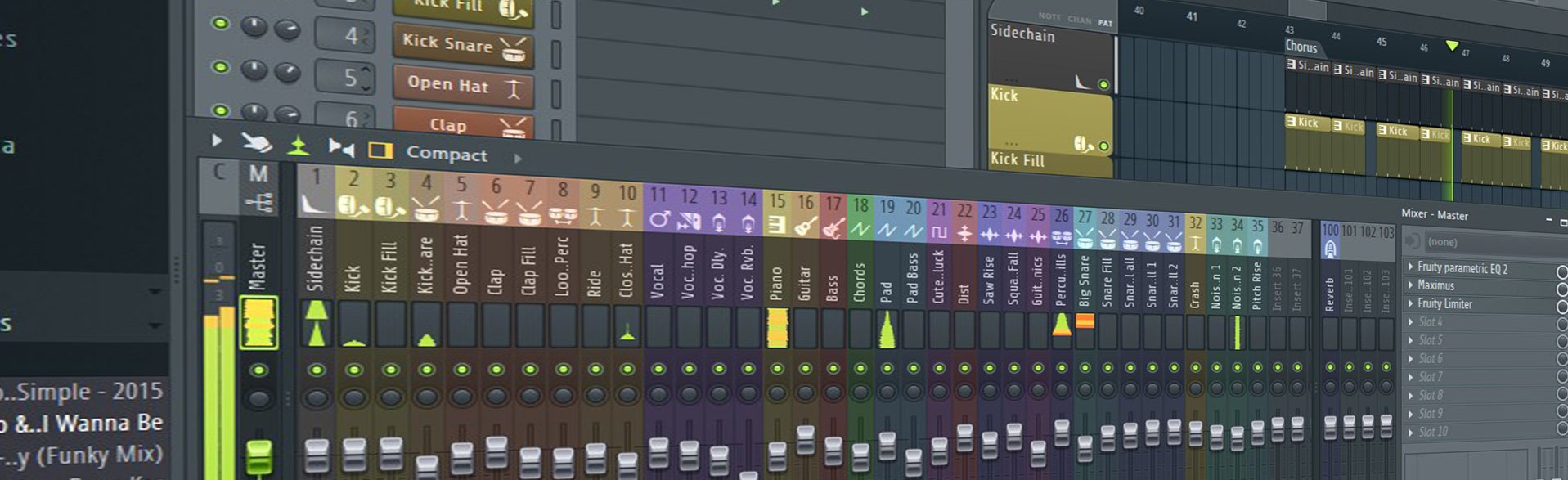The width and height of the screenshot is (1568, 480).
Task: Mute the Vocal mixer track
Action: pos(658,370)
